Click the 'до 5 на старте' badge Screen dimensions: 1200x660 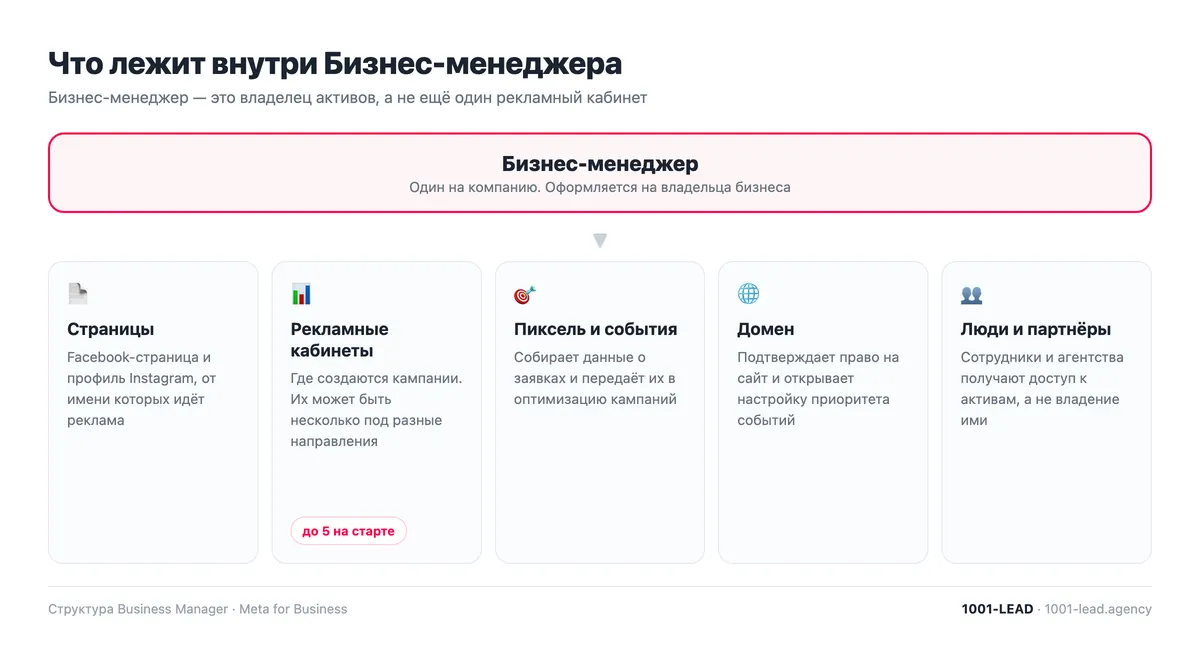(348, 531)
